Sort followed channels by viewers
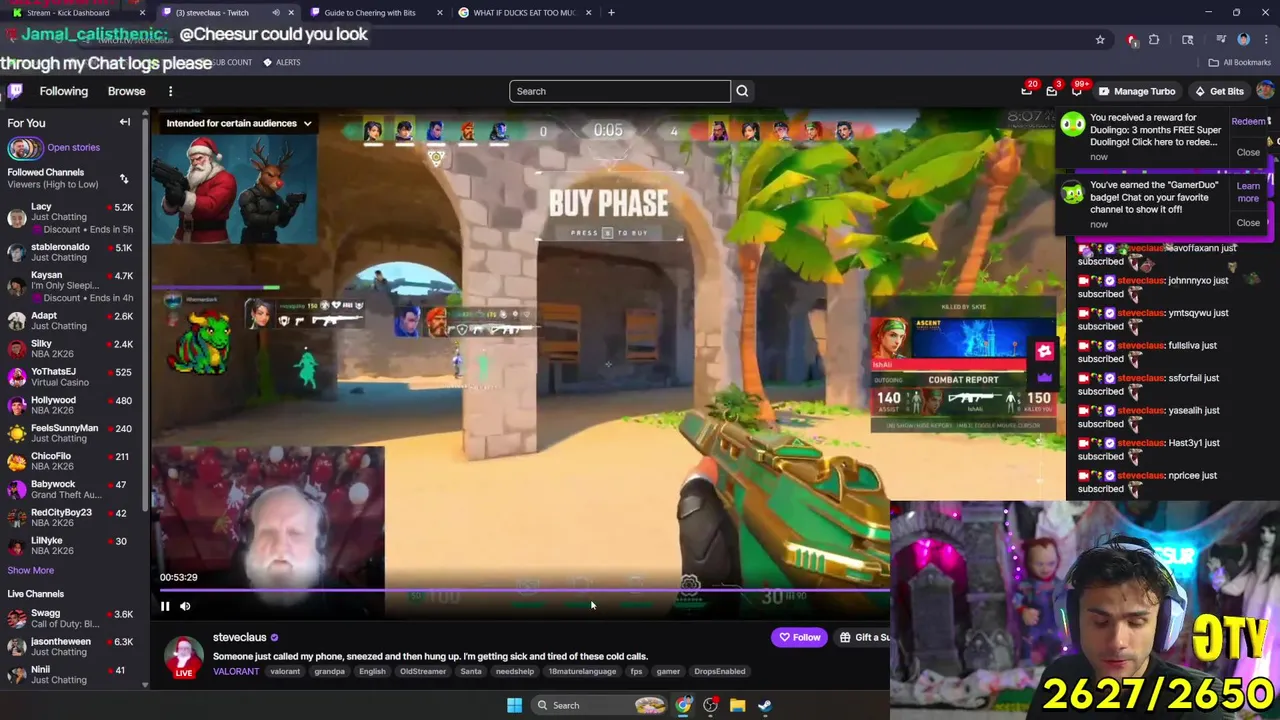Image resolution: width=1280 pixels, height=720 pixels. (x=124, y=179)
